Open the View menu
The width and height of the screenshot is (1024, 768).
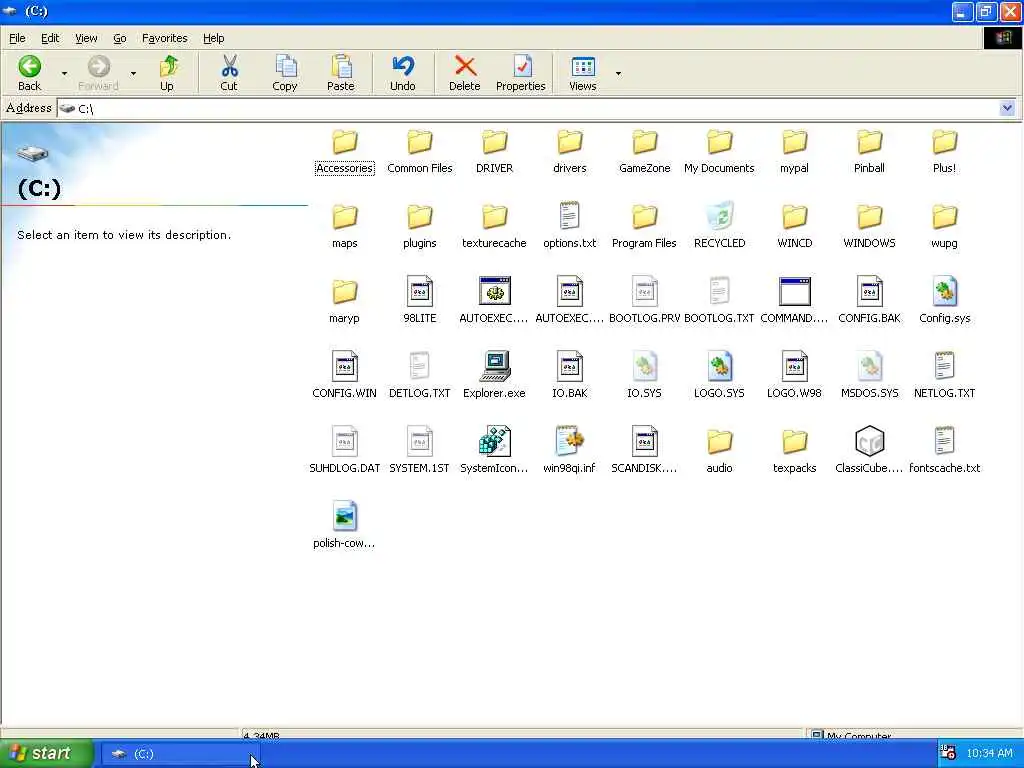86,39
